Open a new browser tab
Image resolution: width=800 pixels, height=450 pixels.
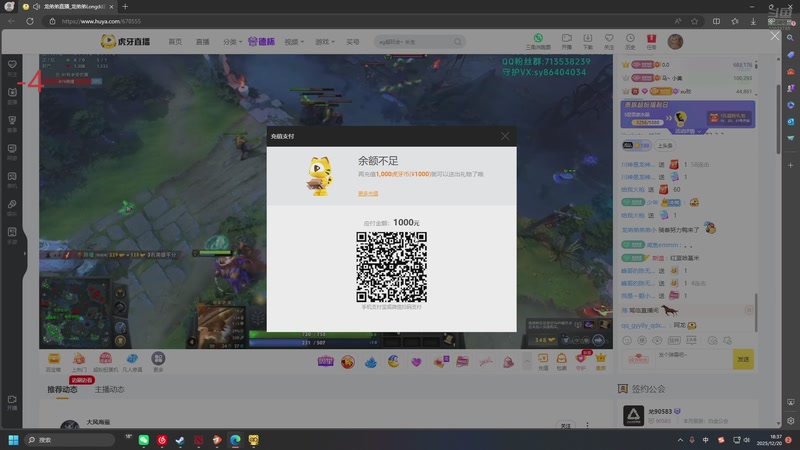pos(126,7)
